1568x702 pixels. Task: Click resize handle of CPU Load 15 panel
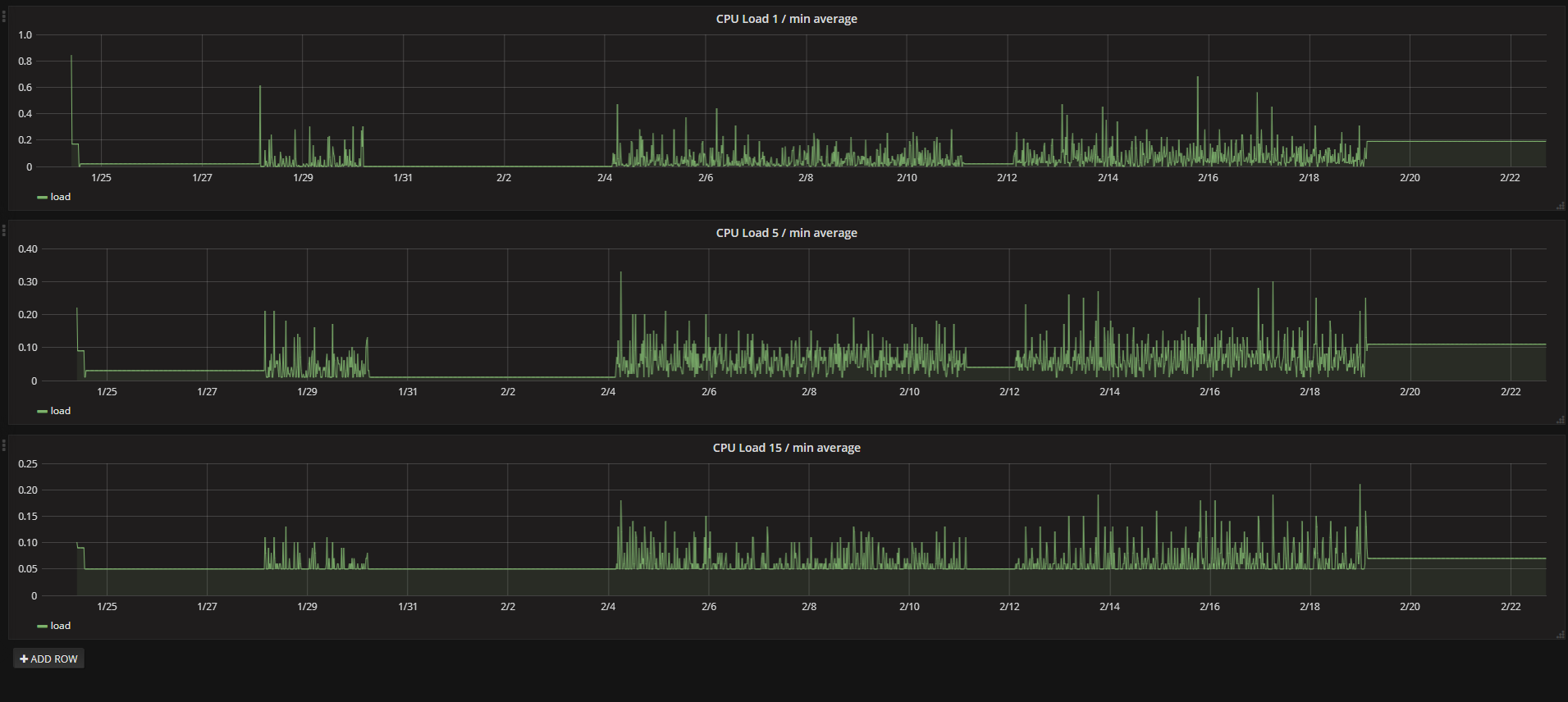1560,635
